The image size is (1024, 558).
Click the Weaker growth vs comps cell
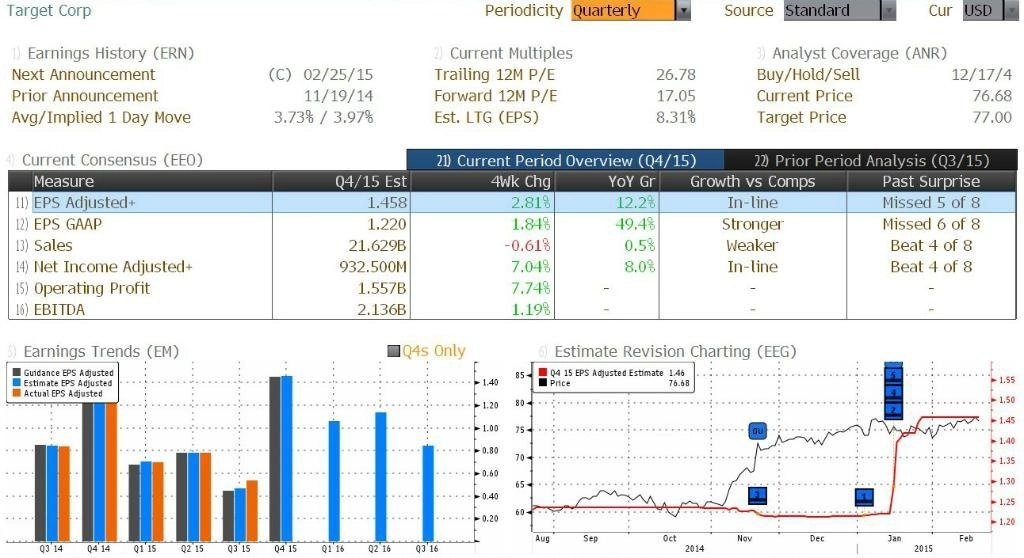pos(752,246)
